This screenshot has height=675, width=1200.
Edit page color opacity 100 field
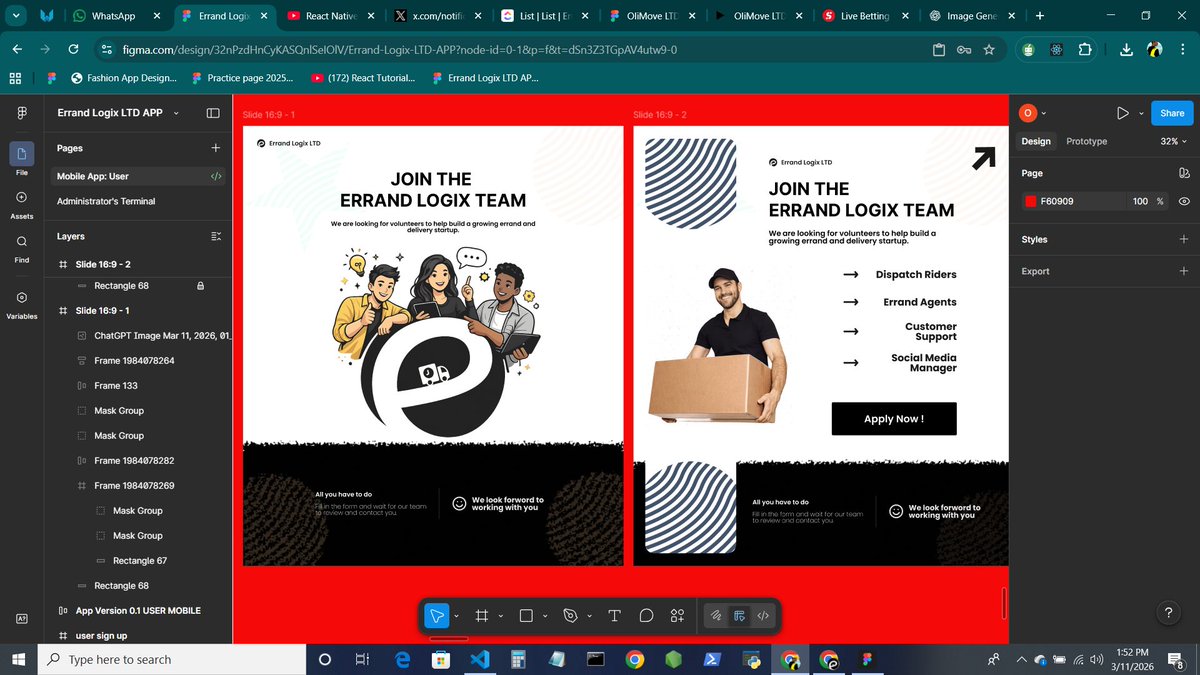[1141, 201]
